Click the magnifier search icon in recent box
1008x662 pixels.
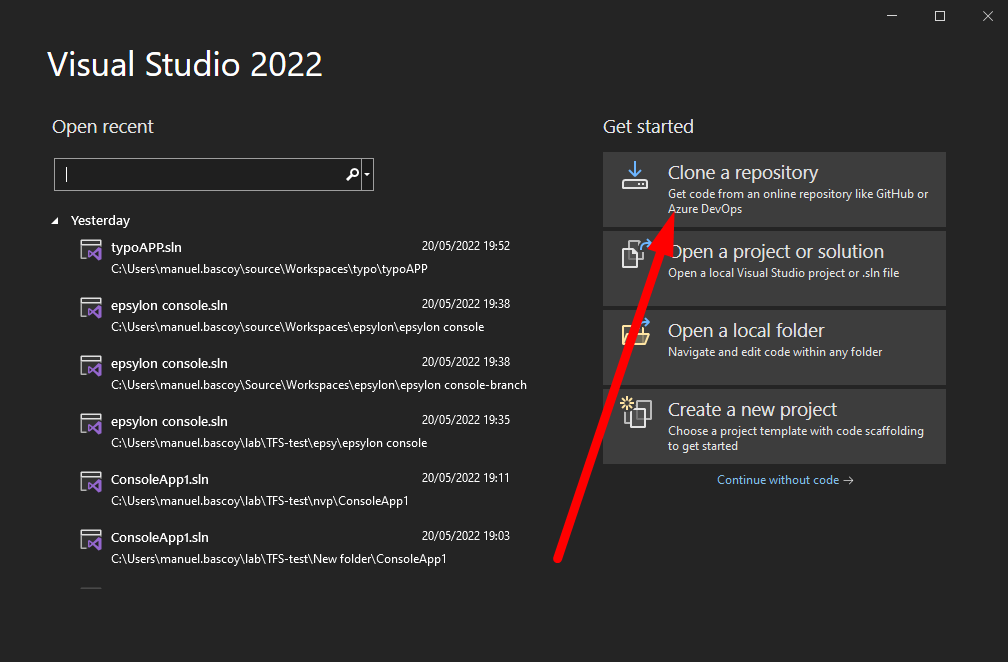[352, 174]
